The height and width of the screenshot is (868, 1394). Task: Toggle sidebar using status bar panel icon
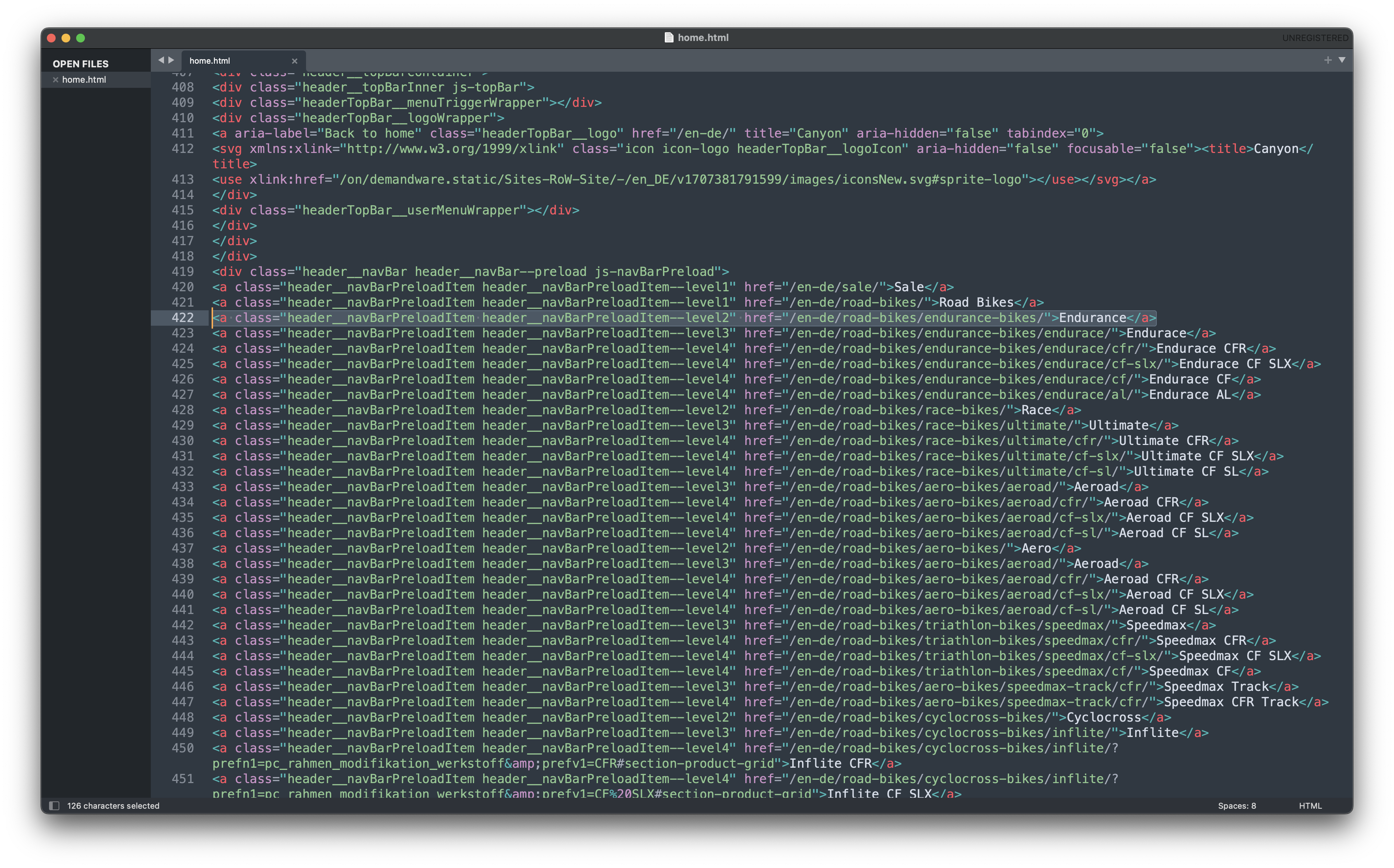[x=55, y=805]
